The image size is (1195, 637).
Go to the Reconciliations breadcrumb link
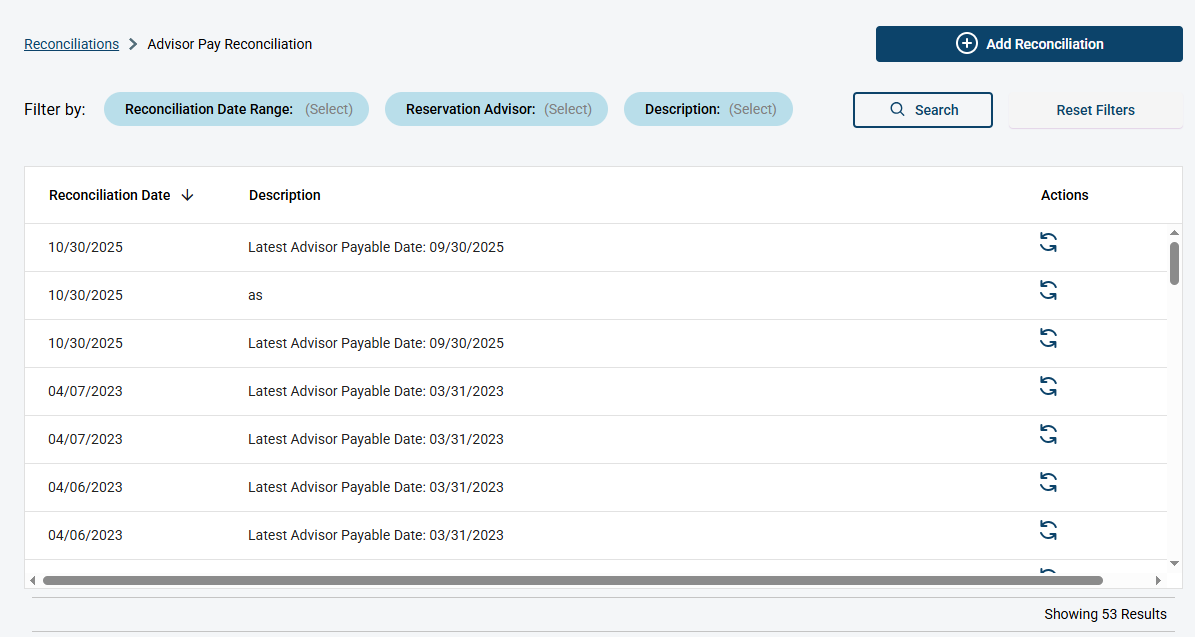click(x=72, y=44)
